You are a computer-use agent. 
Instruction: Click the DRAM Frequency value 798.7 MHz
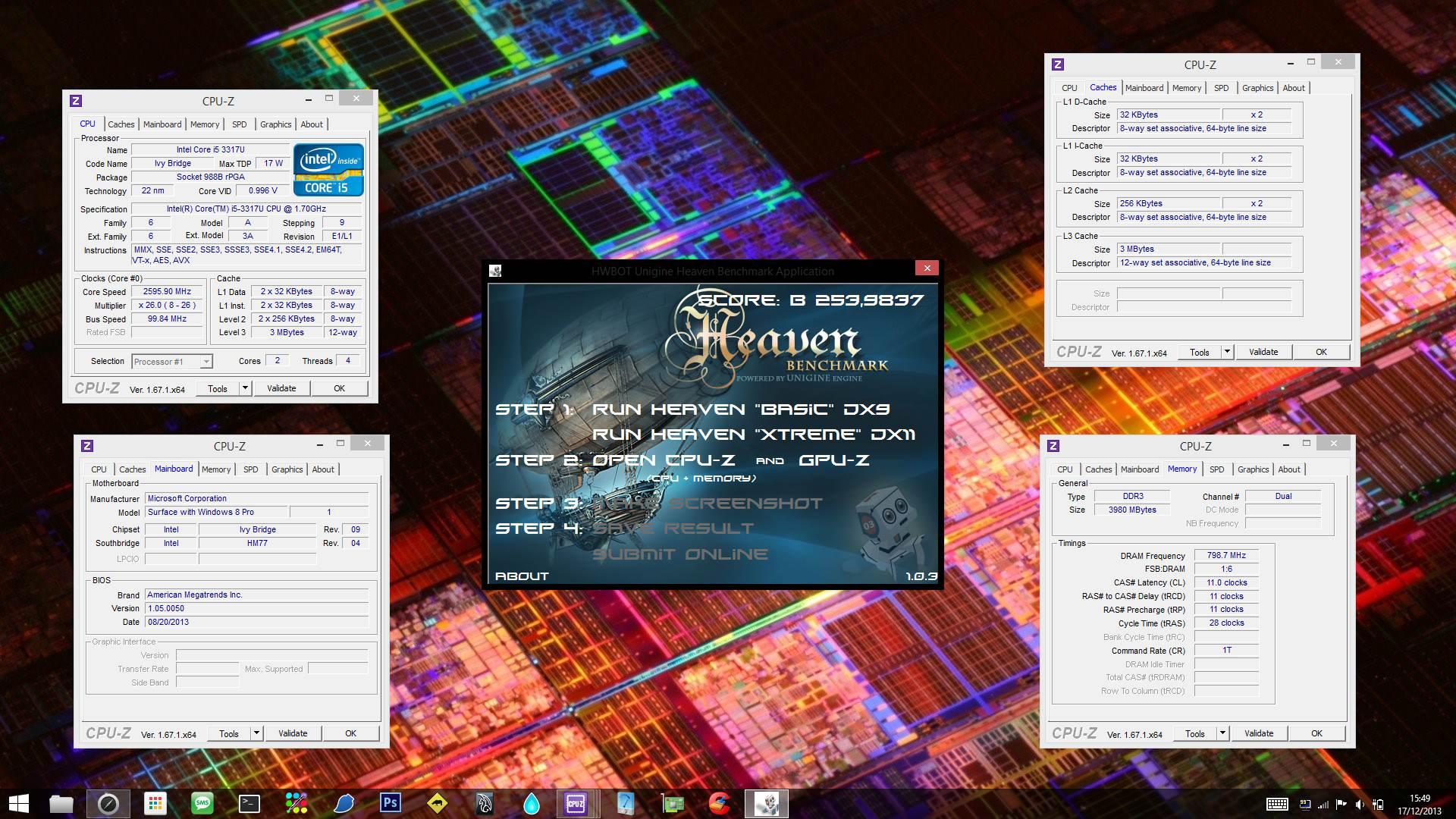1226,556
